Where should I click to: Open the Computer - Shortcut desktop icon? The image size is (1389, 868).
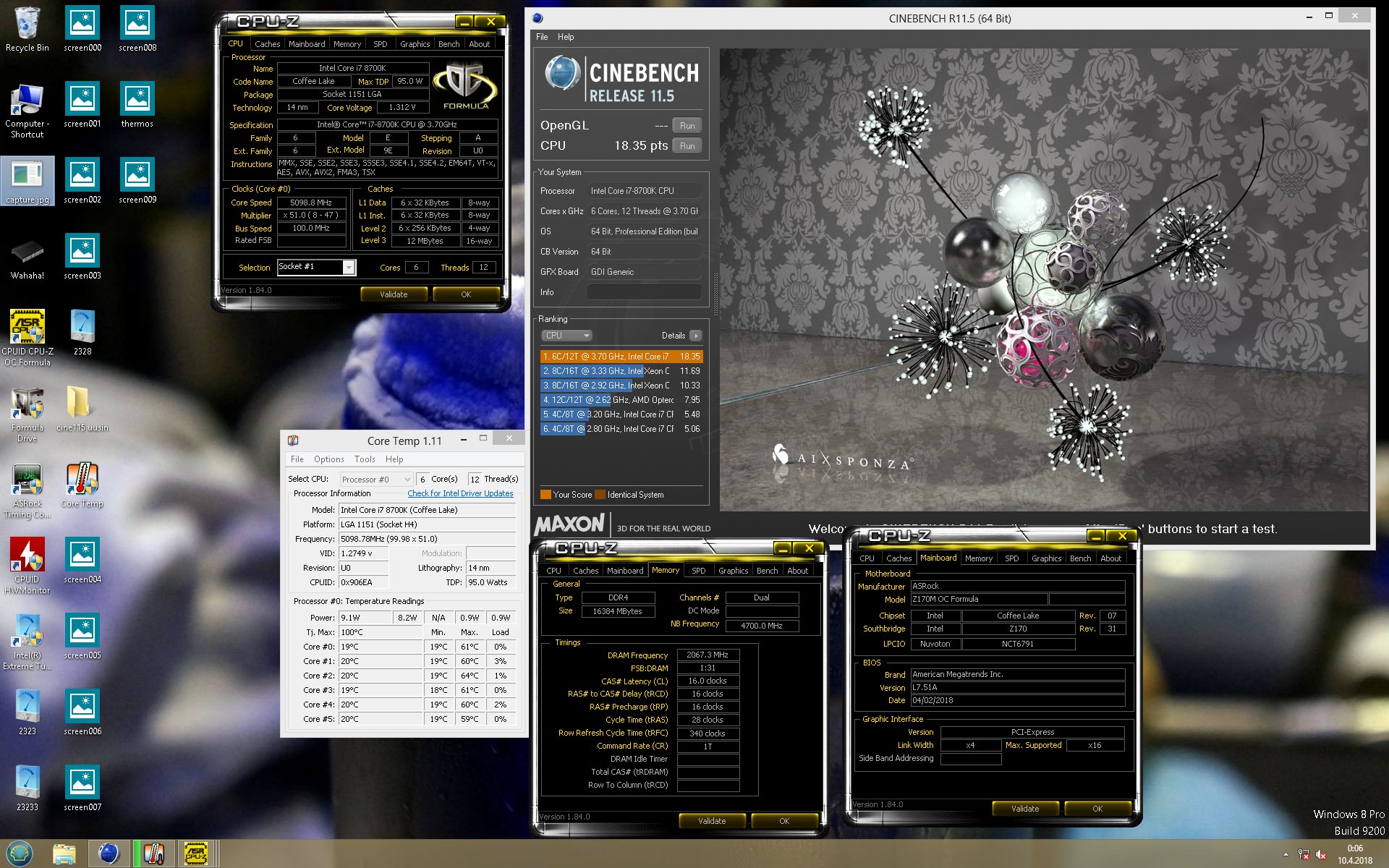(x=27, y=110)
